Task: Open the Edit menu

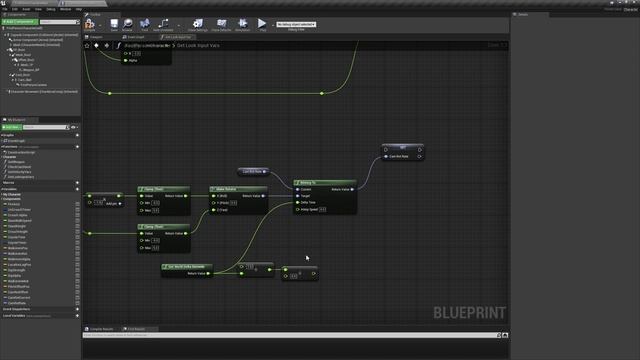Action: [x=15, y=9]
